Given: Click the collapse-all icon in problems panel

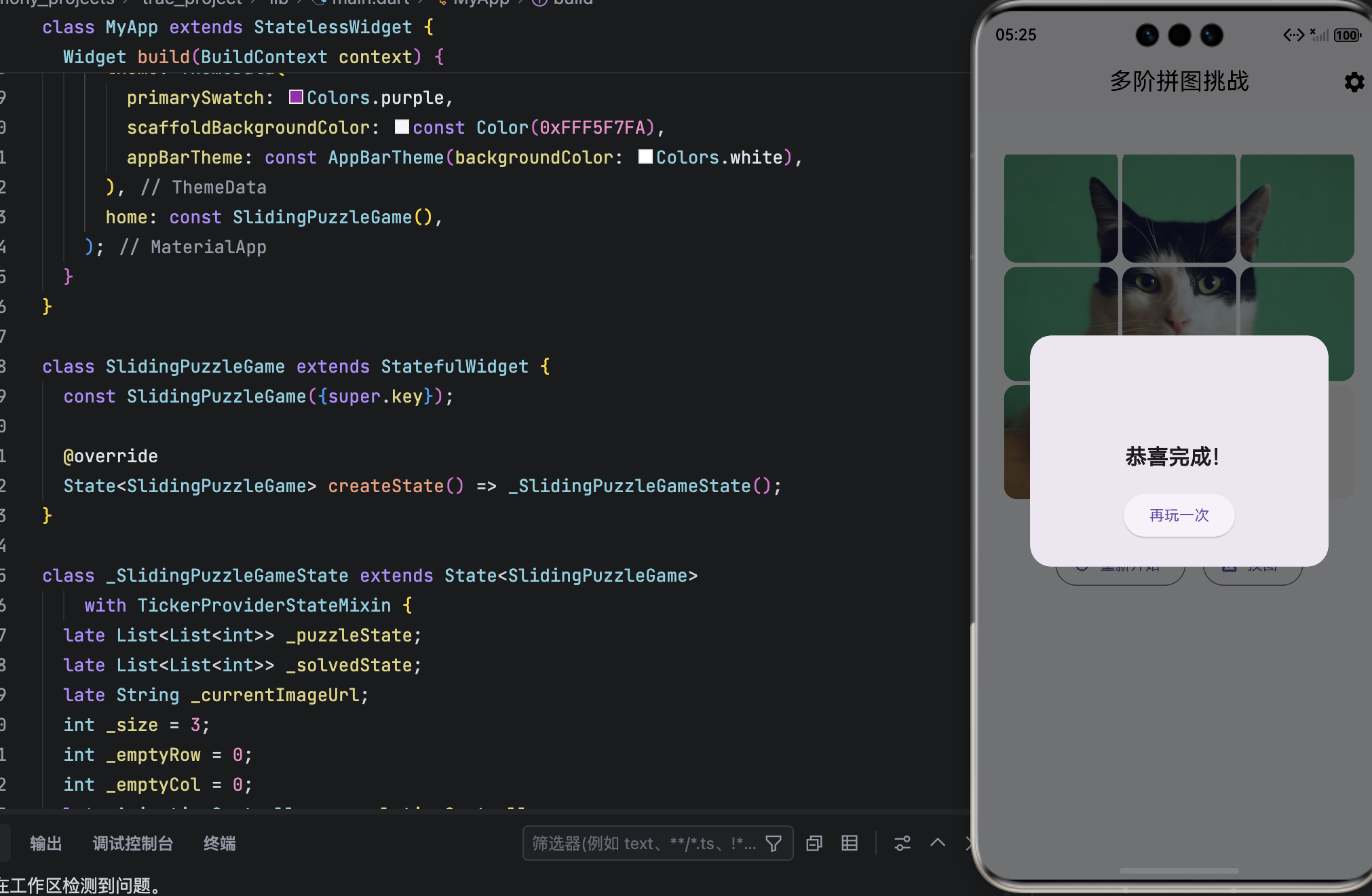Looking at the screenshot, I should click(x=814, y=843).
